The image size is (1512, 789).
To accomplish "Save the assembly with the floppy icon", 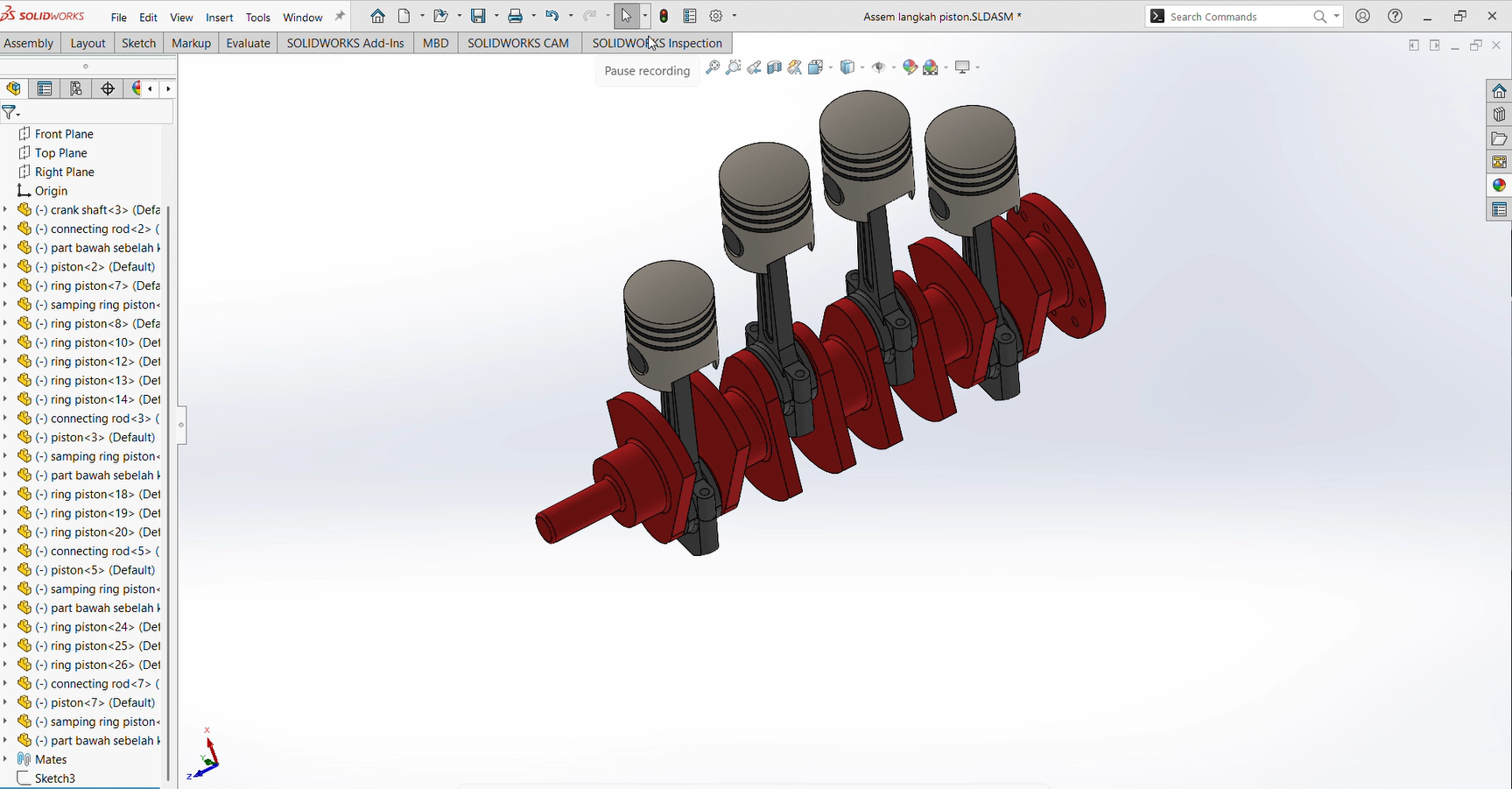I will (x=478, y=17).
